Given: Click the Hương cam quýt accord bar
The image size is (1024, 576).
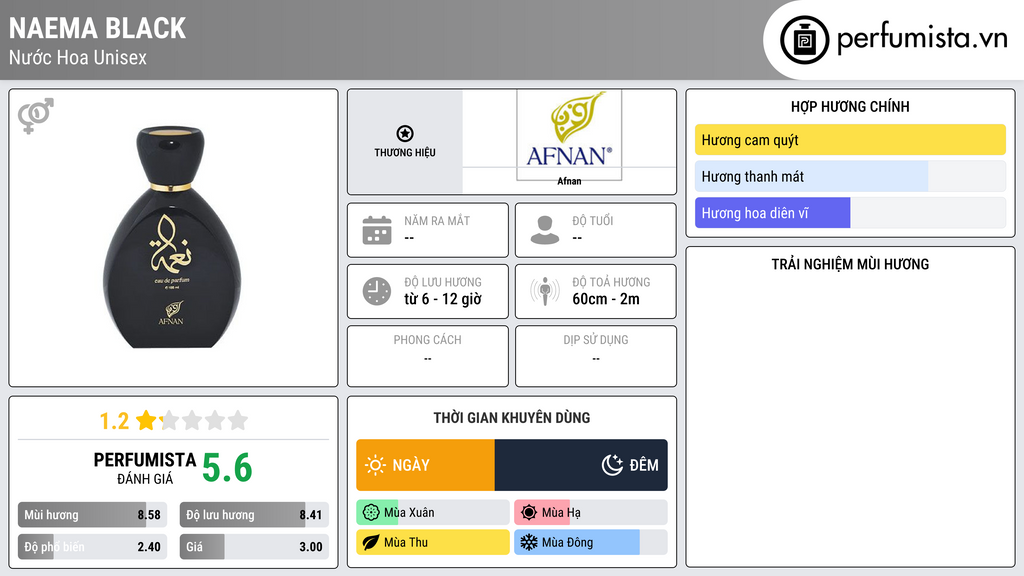Looking at the screenshot, I should coord(850,140).
